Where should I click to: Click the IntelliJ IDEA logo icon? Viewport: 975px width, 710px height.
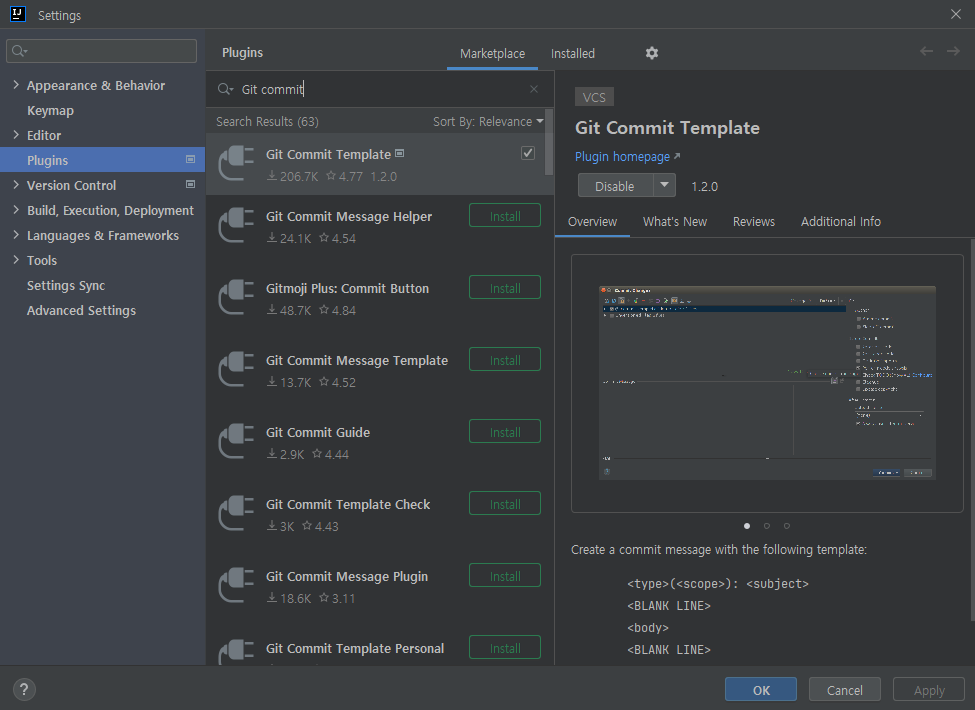(x=18, y=14)
